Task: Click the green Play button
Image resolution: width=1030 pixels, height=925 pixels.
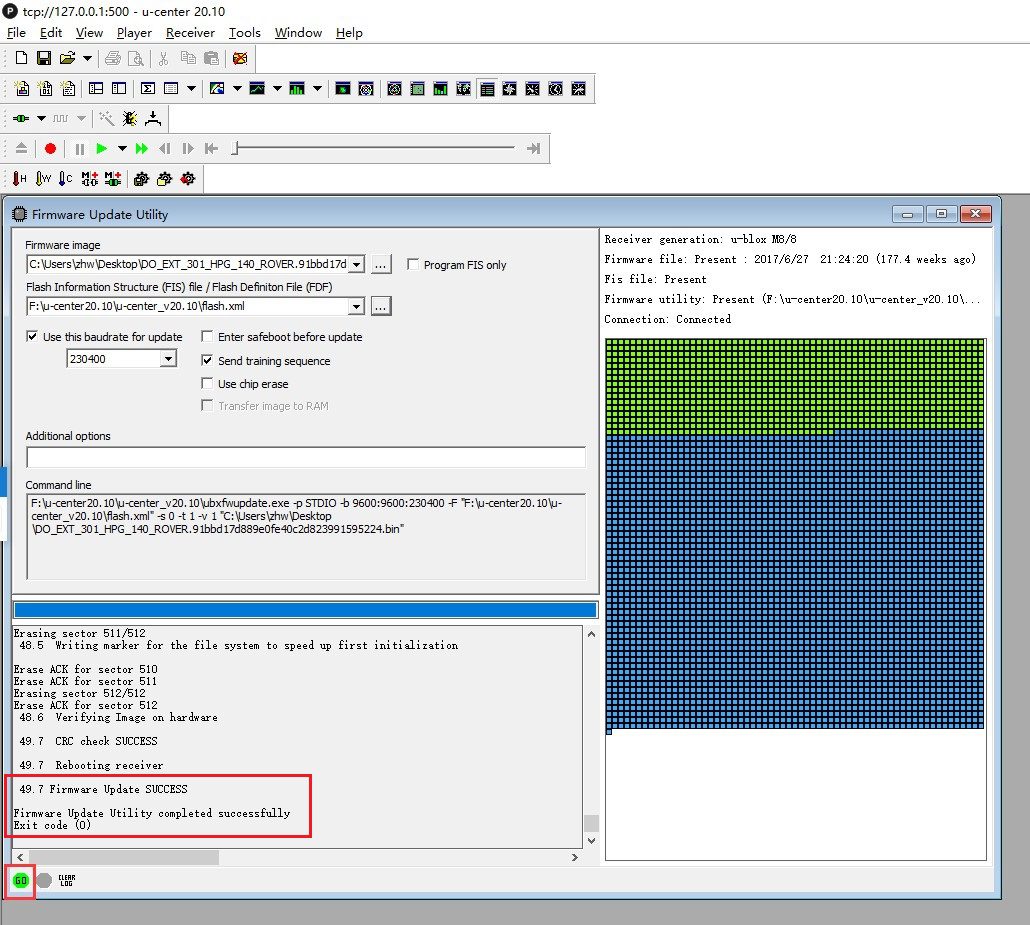Action: pos(101,148)
